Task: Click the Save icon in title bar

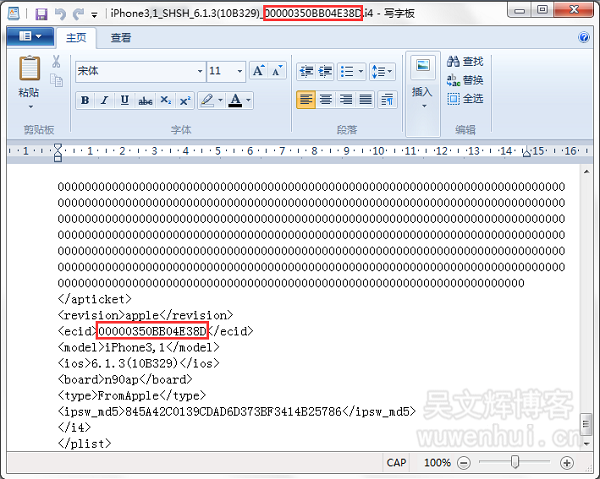Action: click(x=41, y=14)
